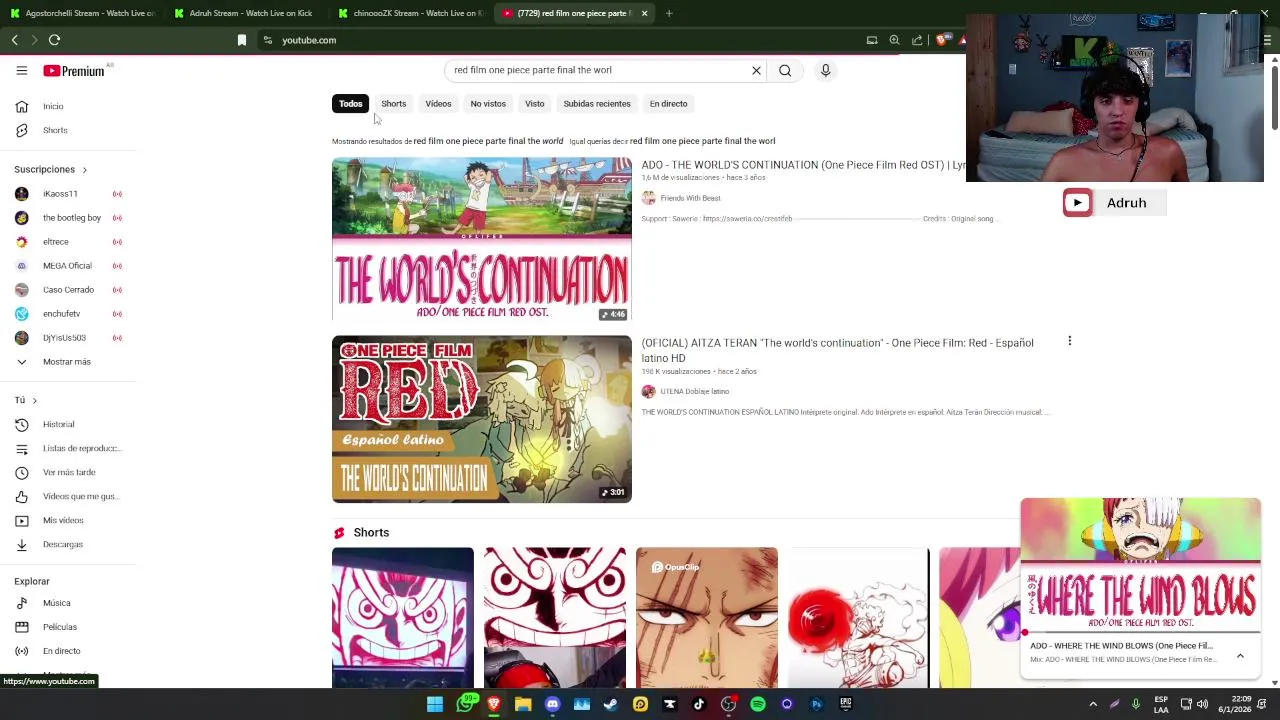Open Epic Games from the taskbar

coord(845,704)
